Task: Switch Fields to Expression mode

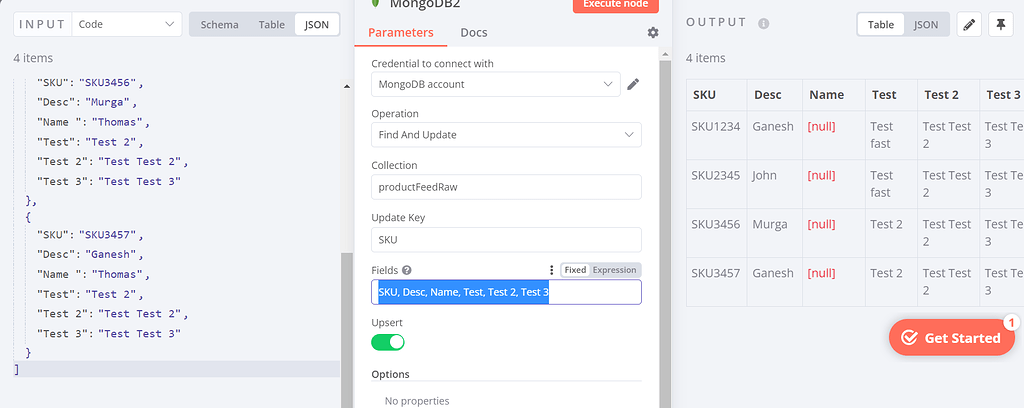Action: coord(614,270)
